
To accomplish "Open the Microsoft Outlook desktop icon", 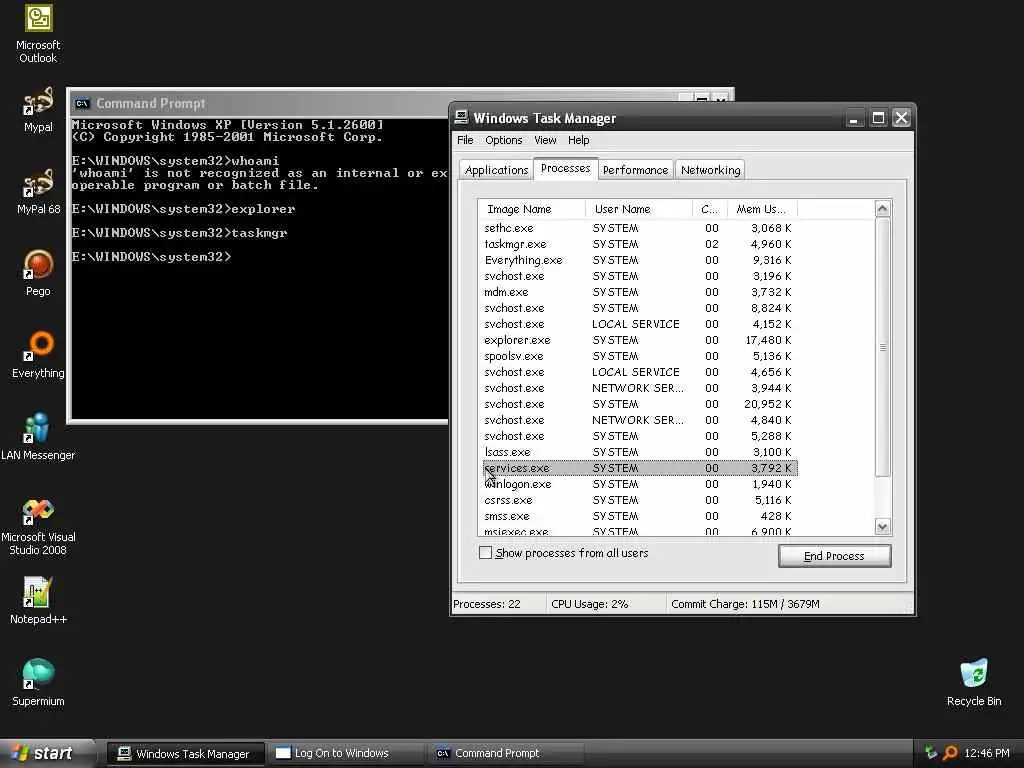I will point(38,33).
